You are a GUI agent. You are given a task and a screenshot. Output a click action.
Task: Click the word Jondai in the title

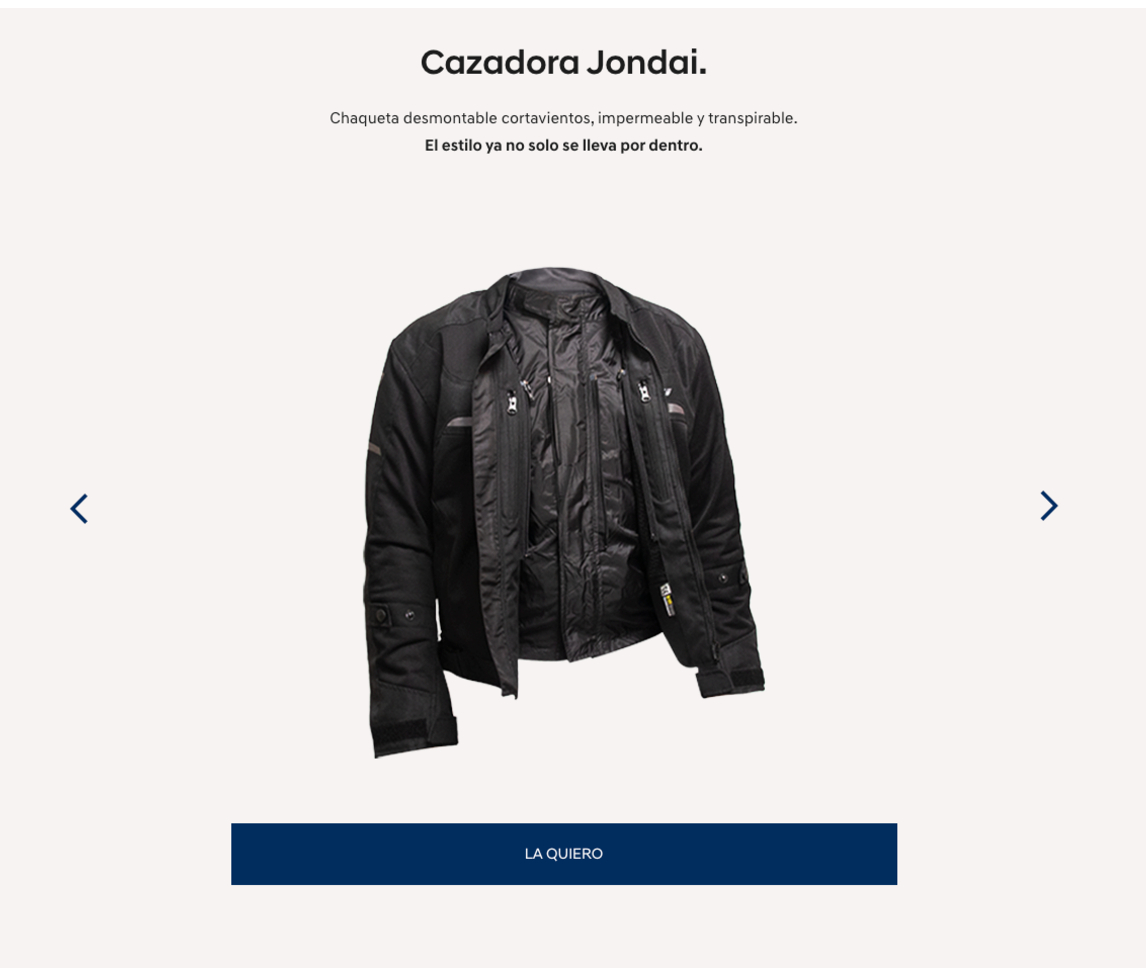[647, 63]
